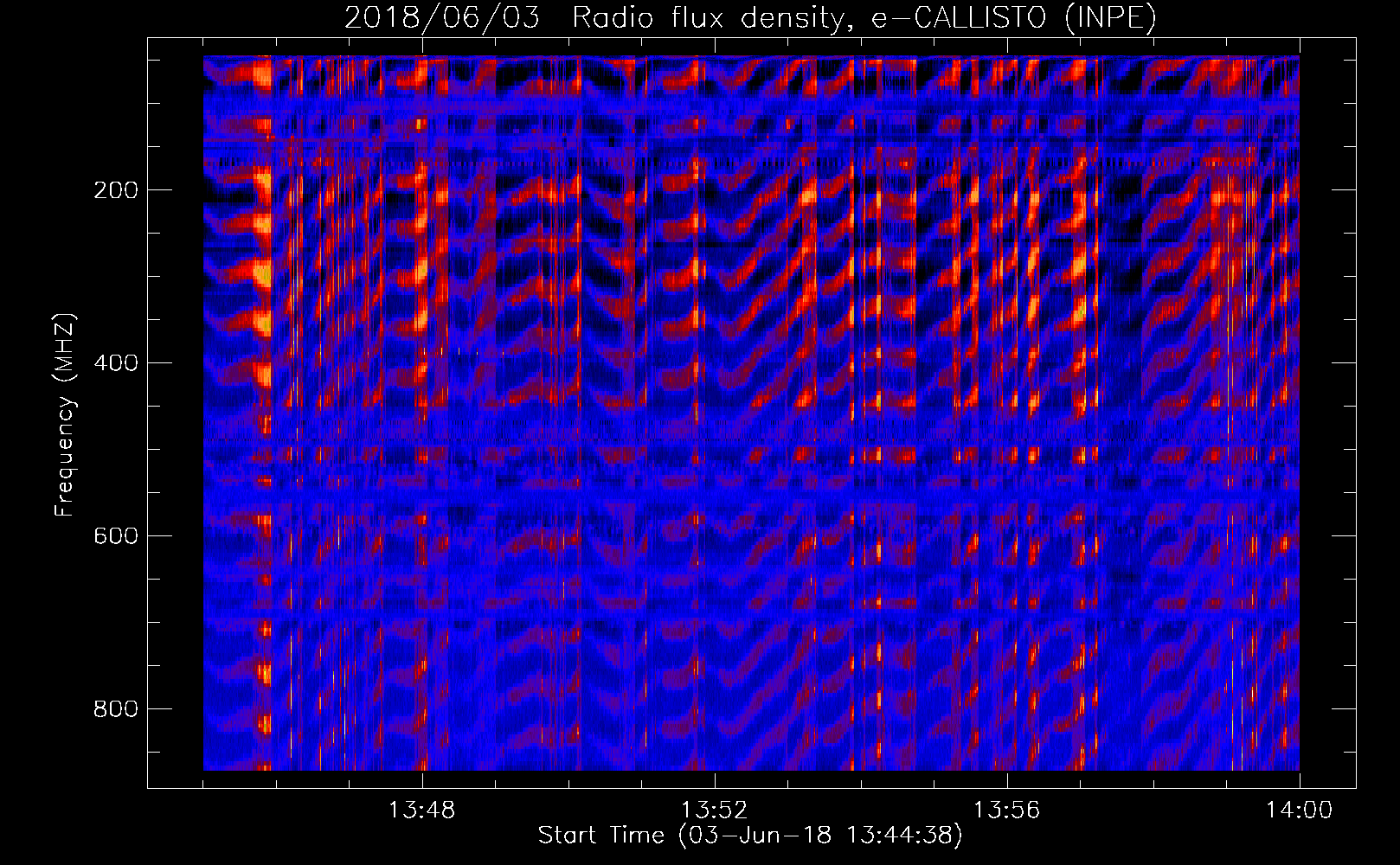
Task: Click the 13:48 time tick label
Action: tap(422, 811)
